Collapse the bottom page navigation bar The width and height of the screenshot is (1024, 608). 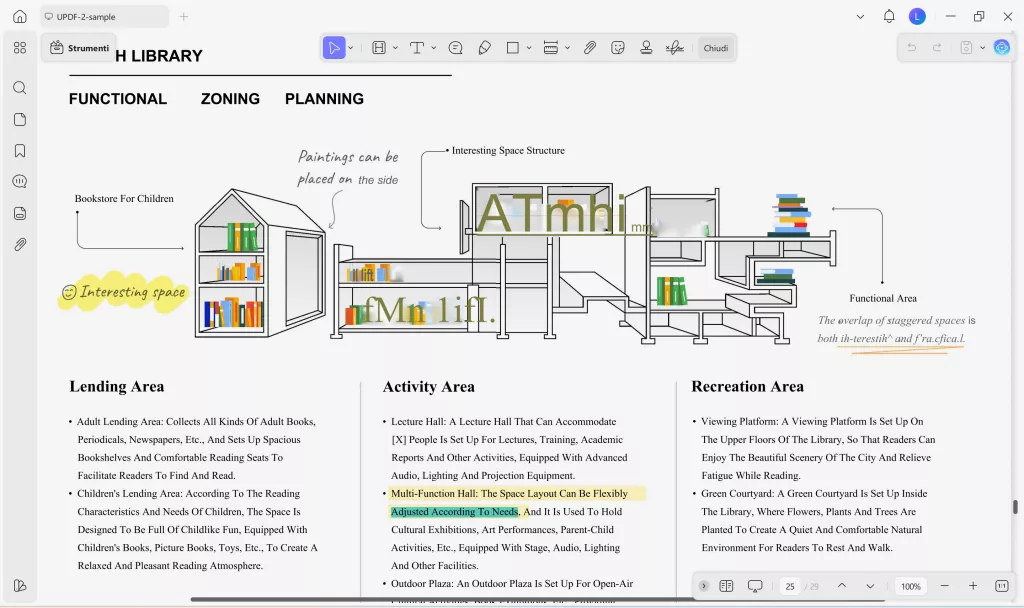(x=704, y=586)
